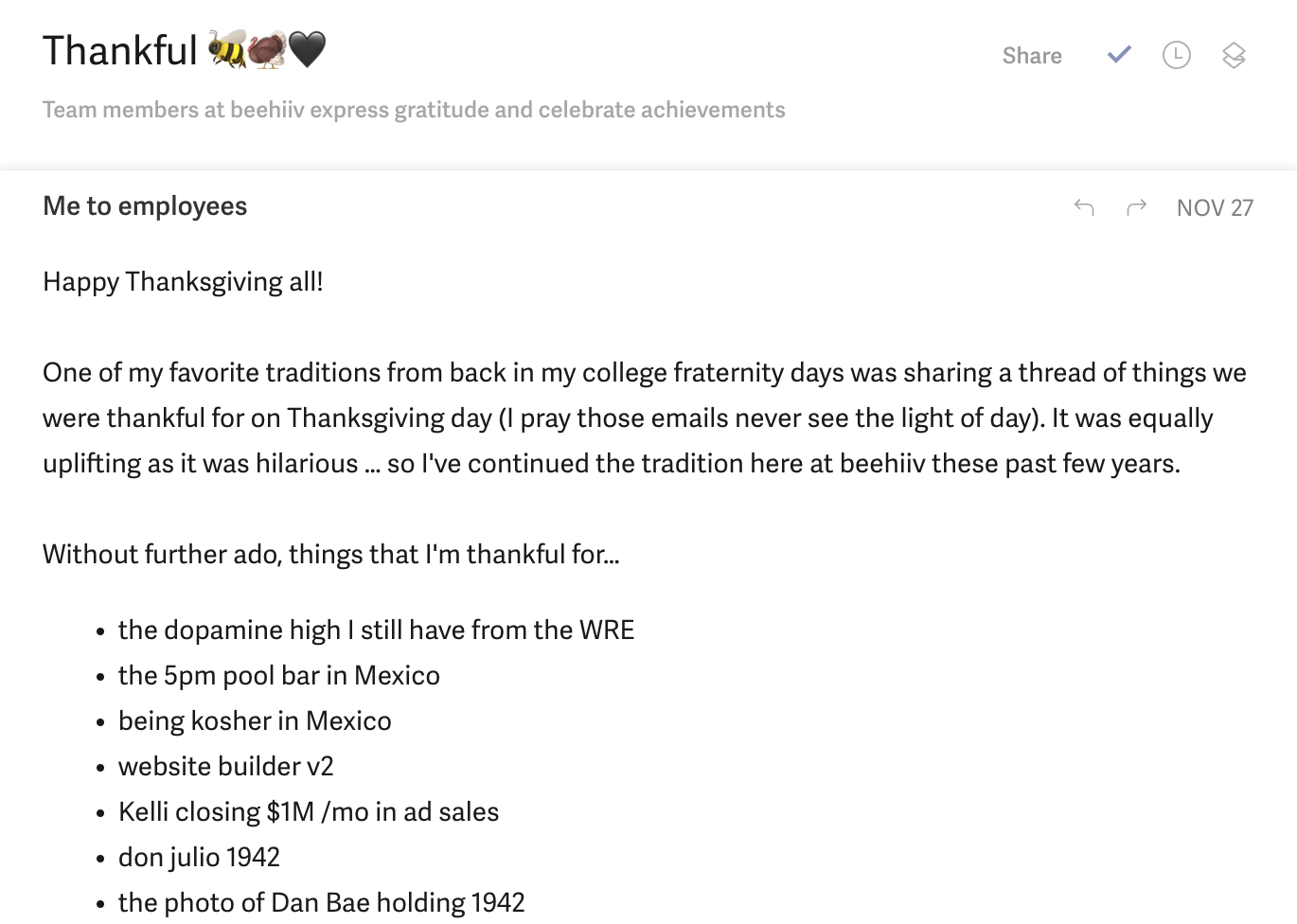Click the turkey emoji in title

pyautogui.click(x=267, y=49)
